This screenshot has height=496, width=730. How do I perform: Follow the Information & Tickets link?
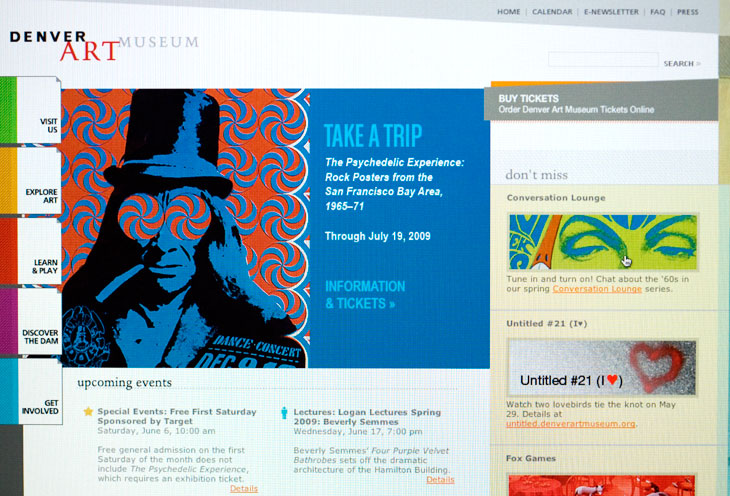[x=365, y=295]
